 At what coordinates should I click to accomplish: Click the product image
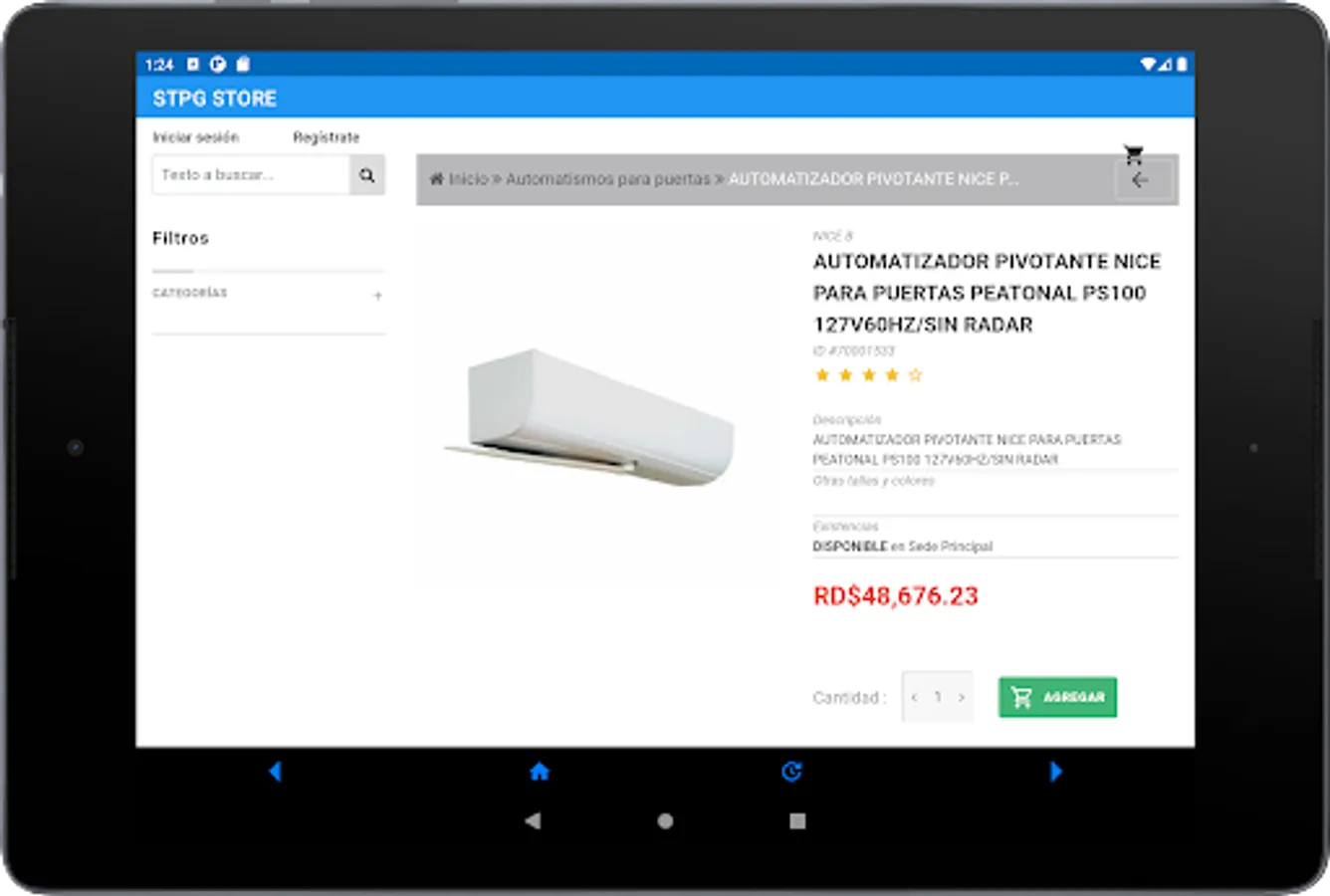589,418
